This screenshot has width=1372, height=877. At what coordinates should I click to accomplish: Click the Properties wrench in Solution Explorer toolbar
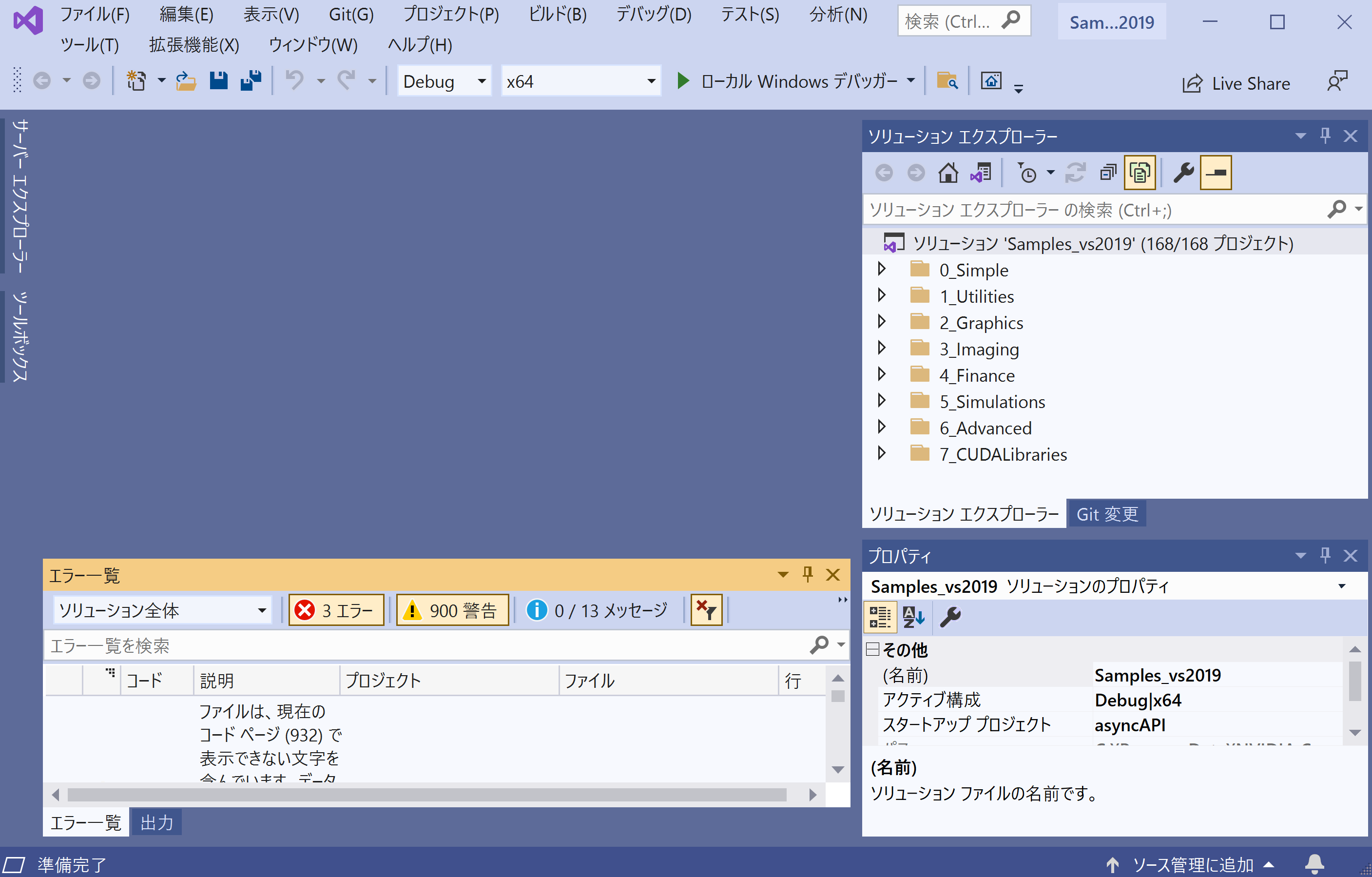[x=1183, y=173]
